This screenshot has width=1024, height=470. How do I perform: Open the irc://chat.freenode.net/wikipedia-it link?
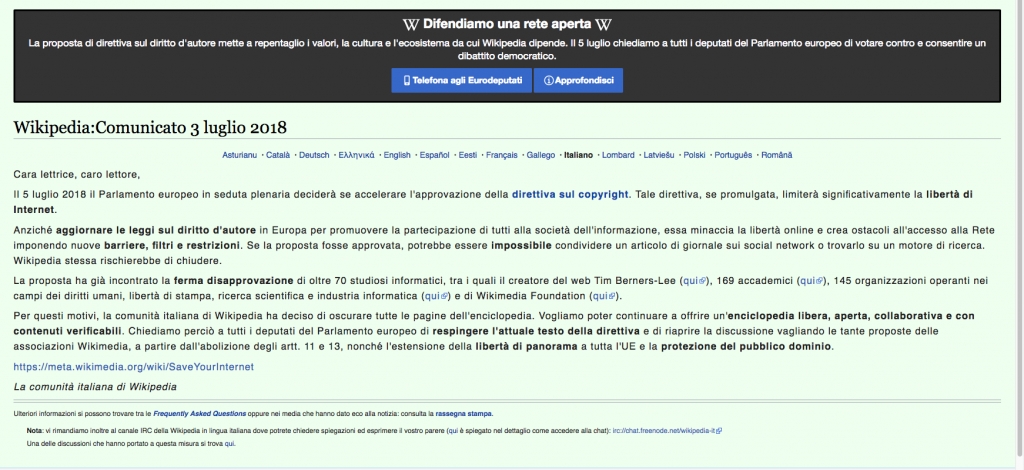667,431
